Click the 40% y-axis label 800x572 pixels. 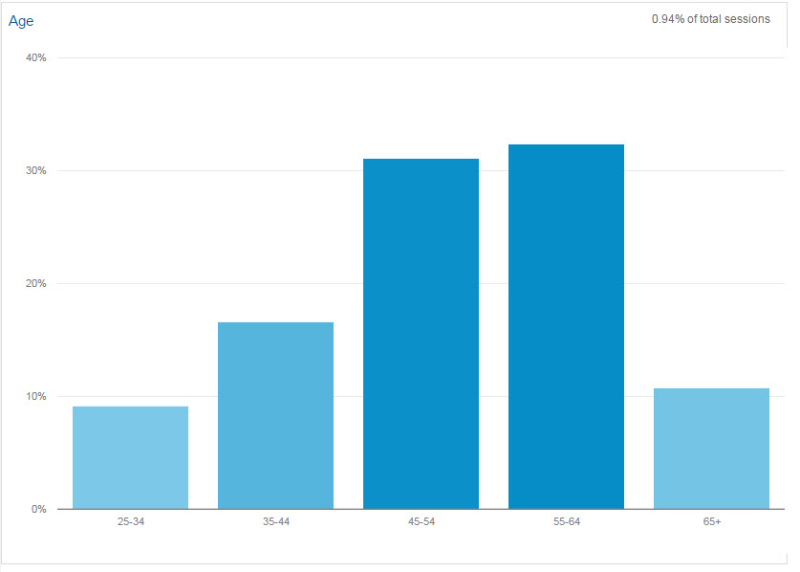(36, 58)
